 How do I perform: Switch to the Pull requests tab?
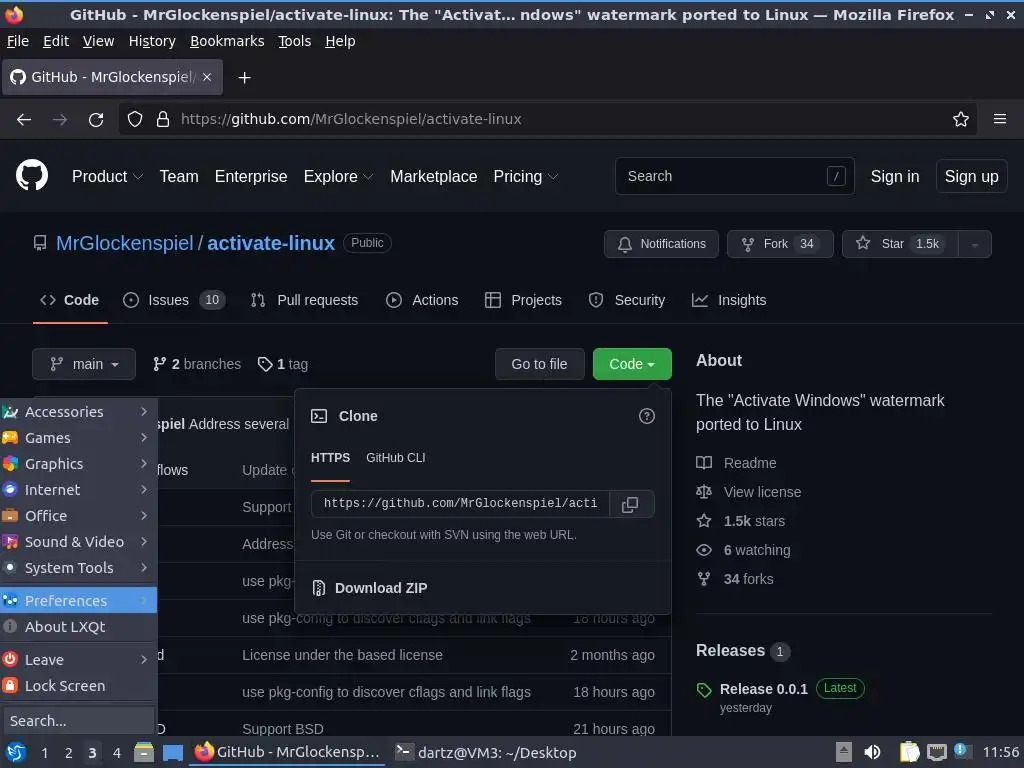point(304,300)
